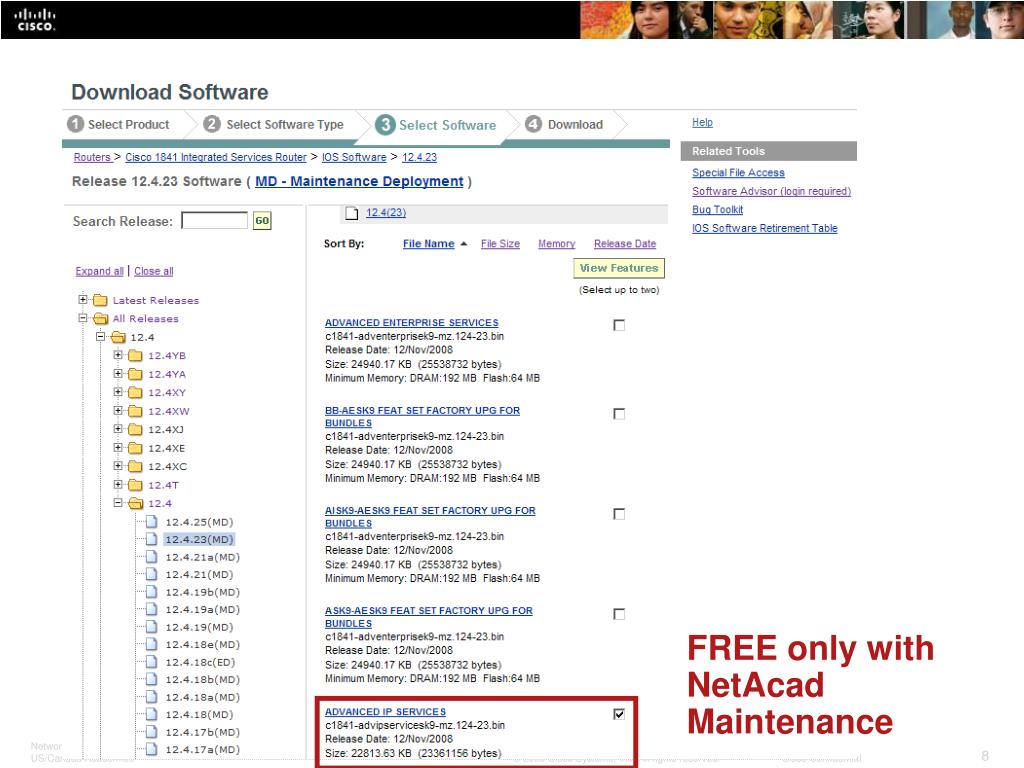The height and width of the screenshot is (768, 1024).
Task: Click the 12.4YA folder icon
Action: pyautogui.click(x=135, y=374)
